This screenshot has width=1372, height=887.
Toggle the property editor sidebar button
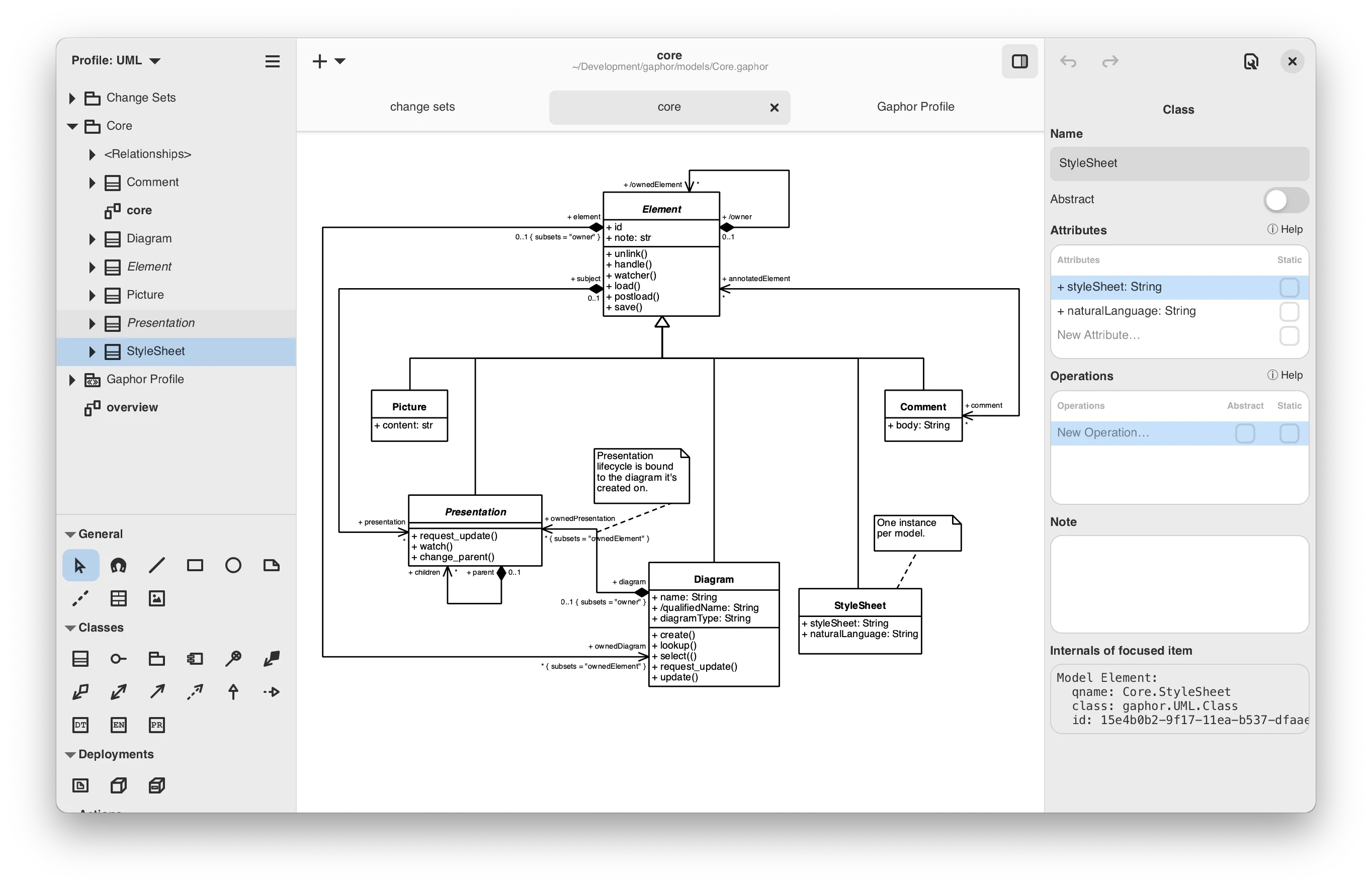(1019, 61)
